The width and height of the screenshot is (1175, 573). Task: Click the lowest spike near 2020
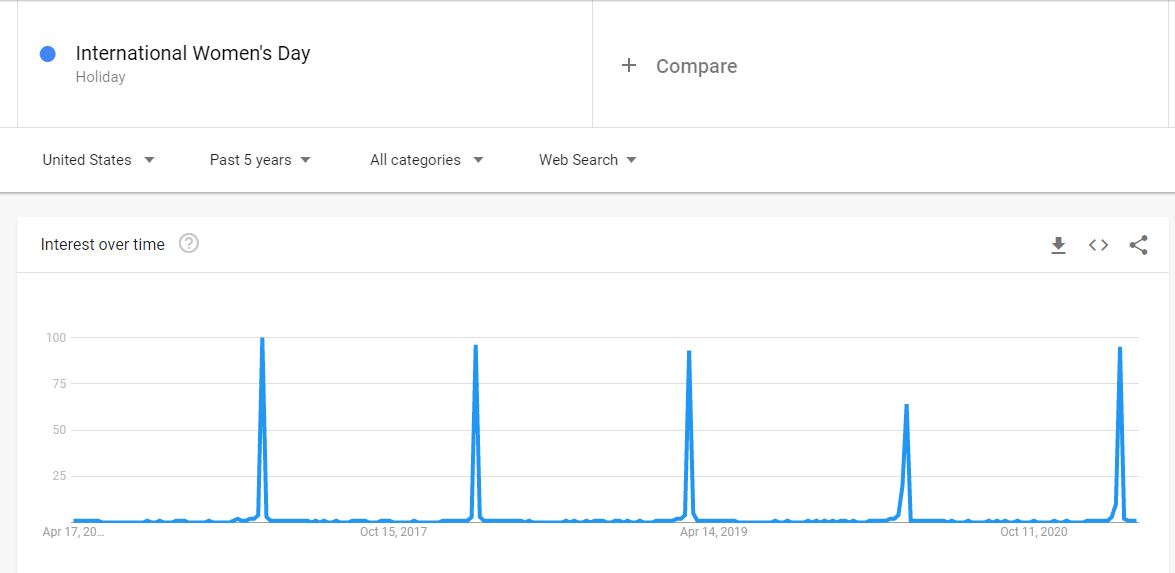coord(906,405)
